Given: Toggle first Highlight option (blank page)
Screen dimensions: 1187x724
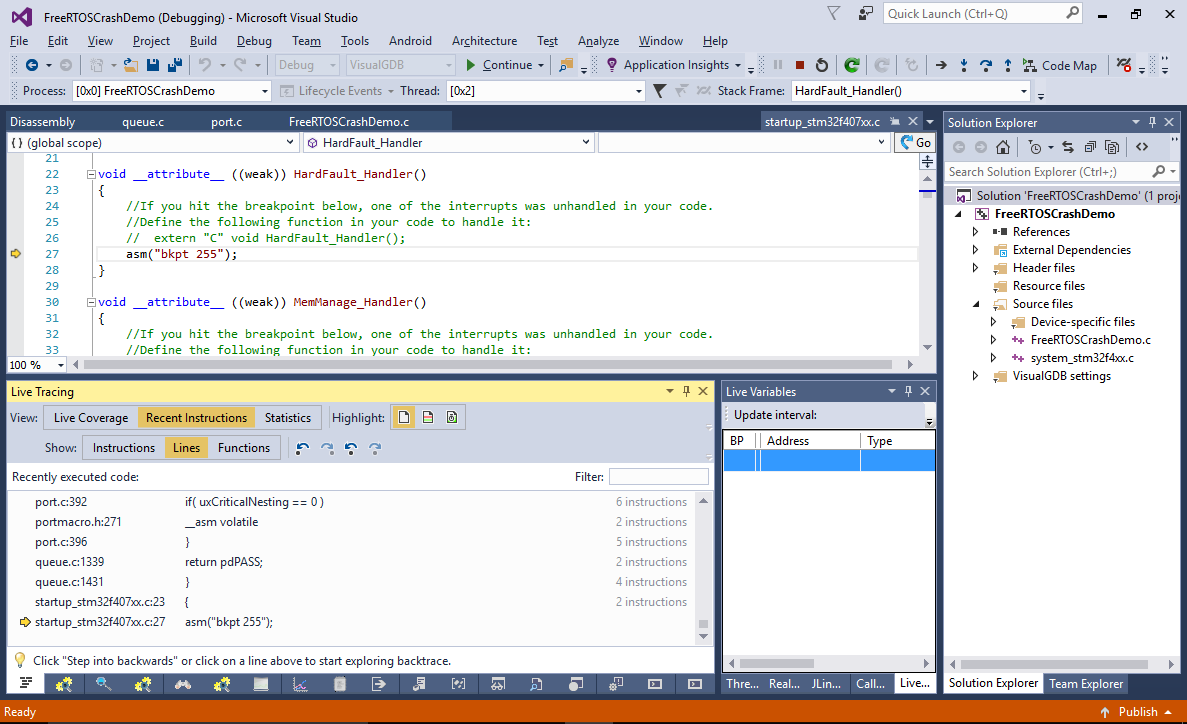Looking at the screenshot, I should pyautogui.click(x=404, y=417).
